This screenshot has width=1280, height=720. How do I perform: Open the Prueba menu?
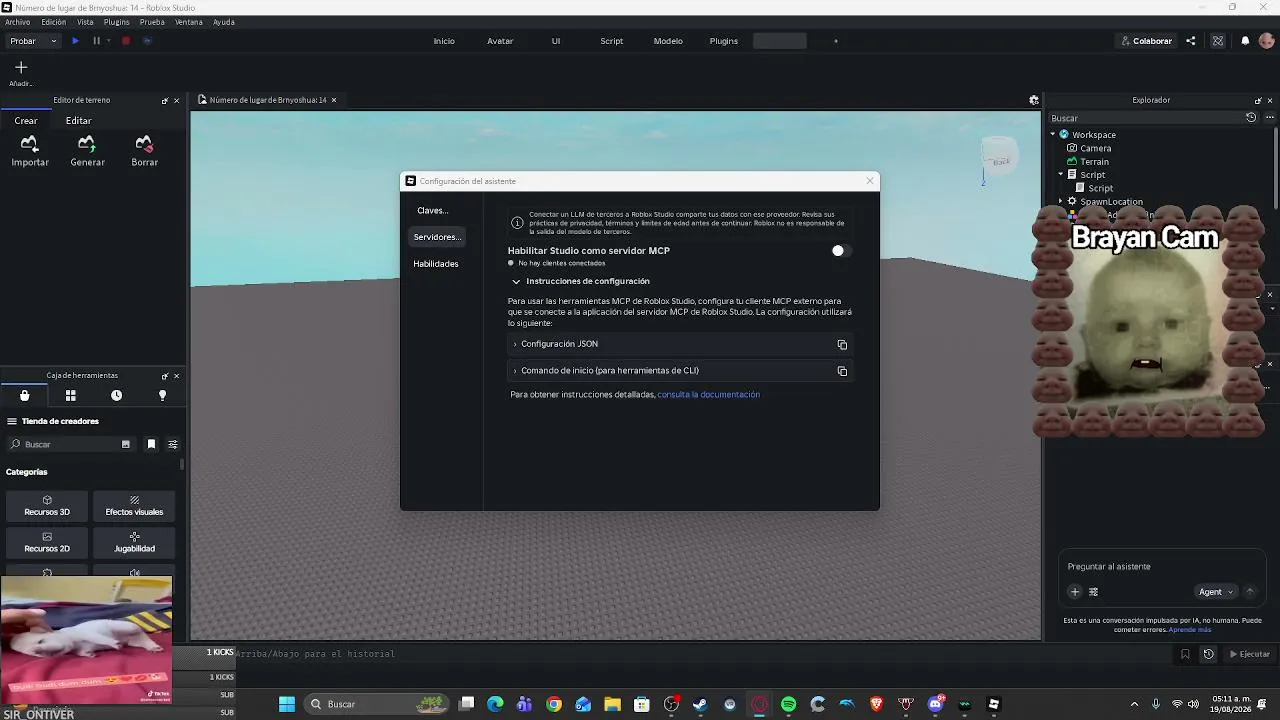(152, 22)
